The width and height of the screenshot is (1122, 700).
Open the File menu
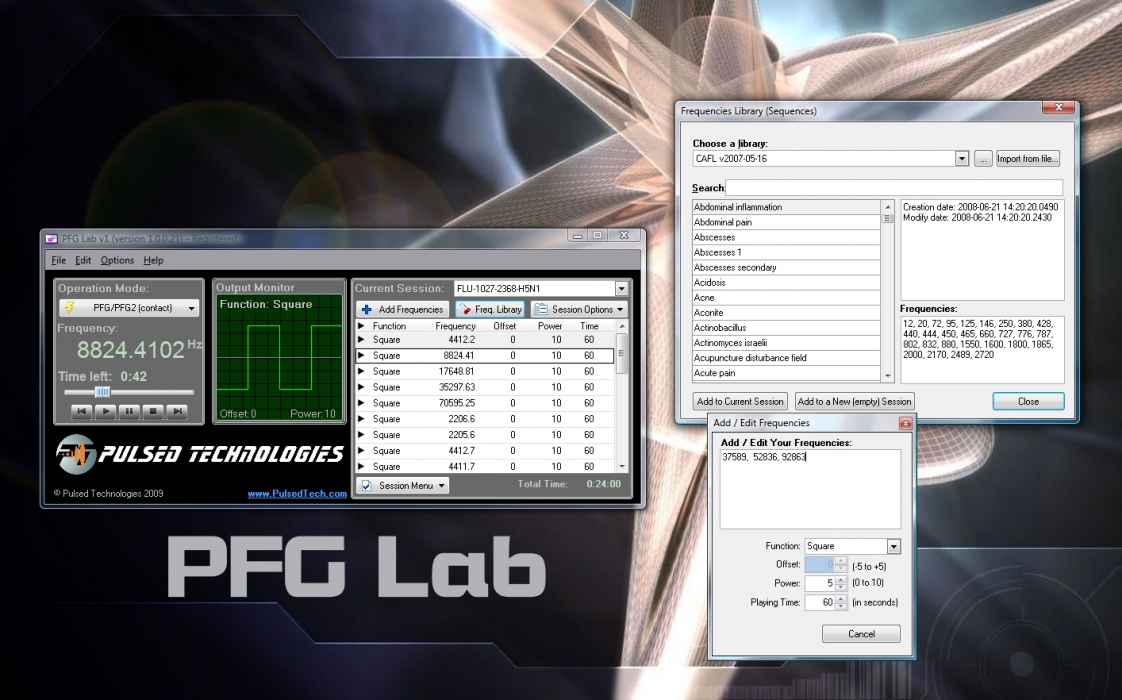tap(59, 261)
